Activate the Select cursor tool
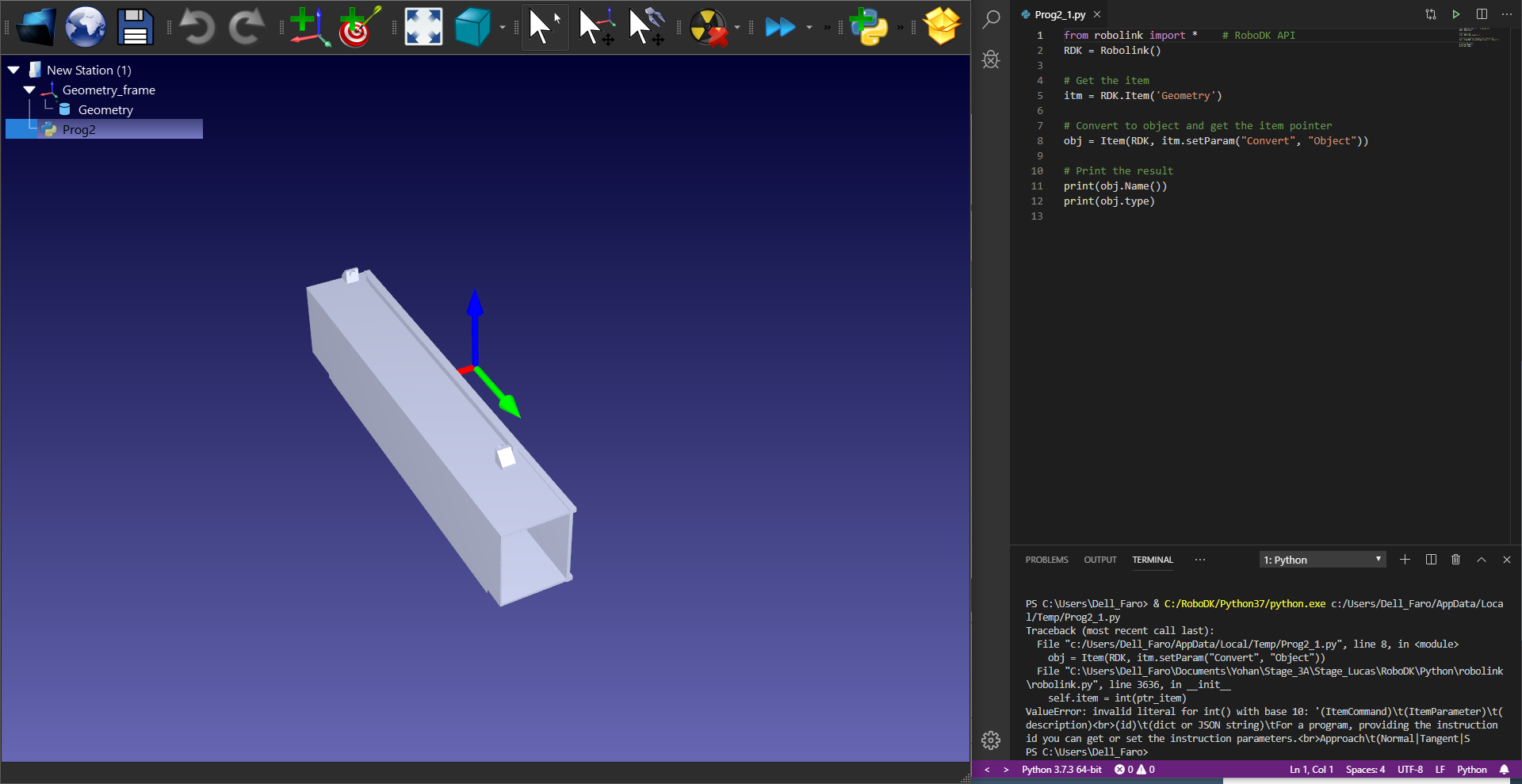1522x784 pixels. [x=545, y=27]
